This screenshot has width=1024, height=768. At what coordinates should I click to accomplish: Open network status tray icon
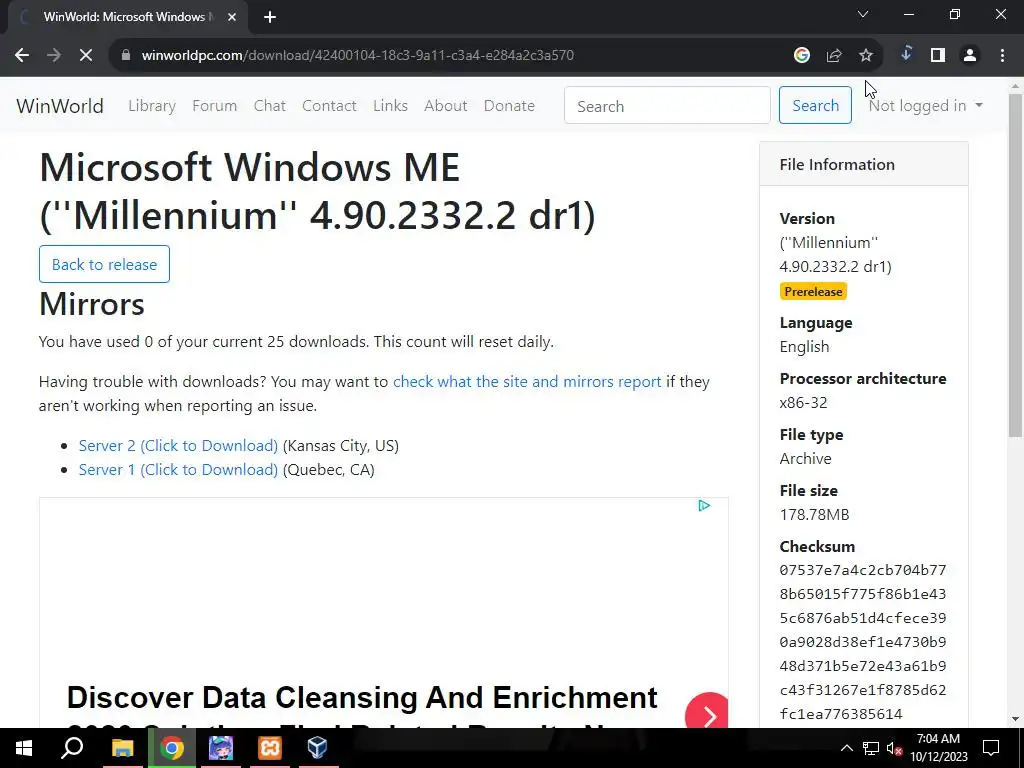[871, 748]
